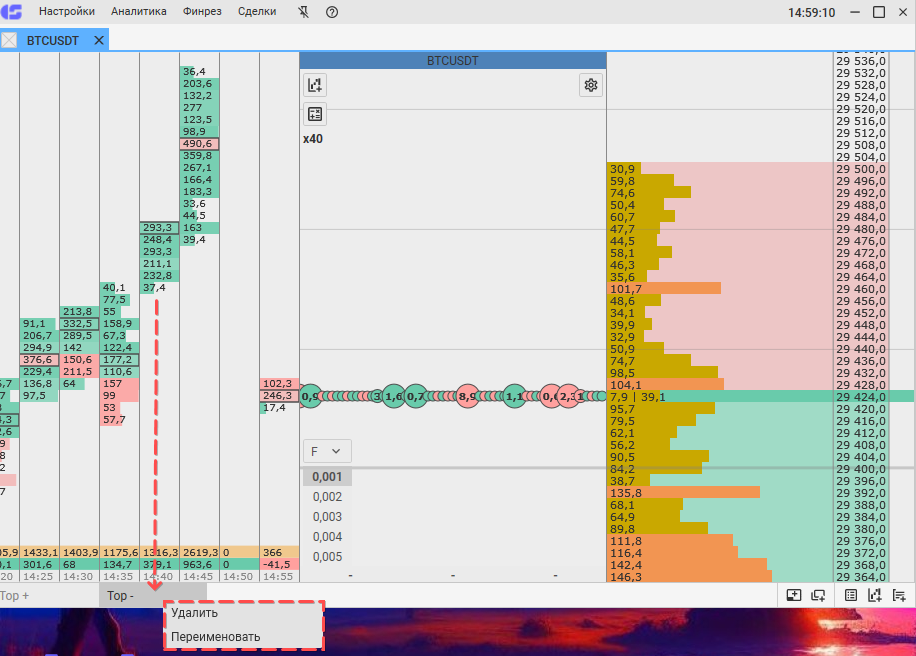The width and height of the screenshot is (916, 656).
Task: Choose Удалить in the context menu
Action: (x=195, y=613)
